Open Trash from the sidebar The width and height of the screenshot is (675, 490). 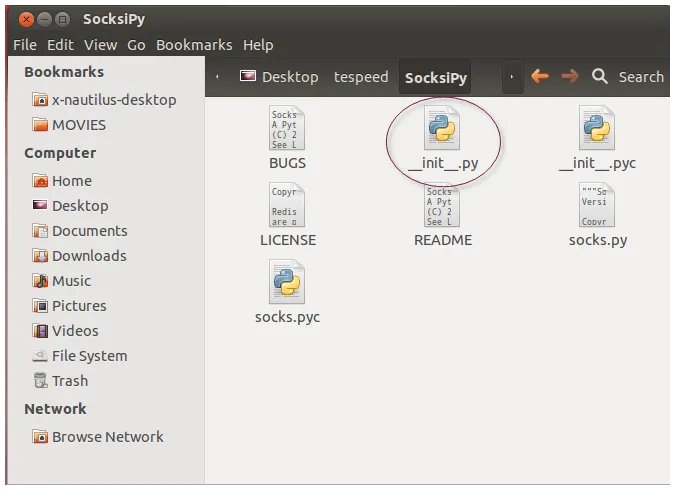click(x=69, y=381)
